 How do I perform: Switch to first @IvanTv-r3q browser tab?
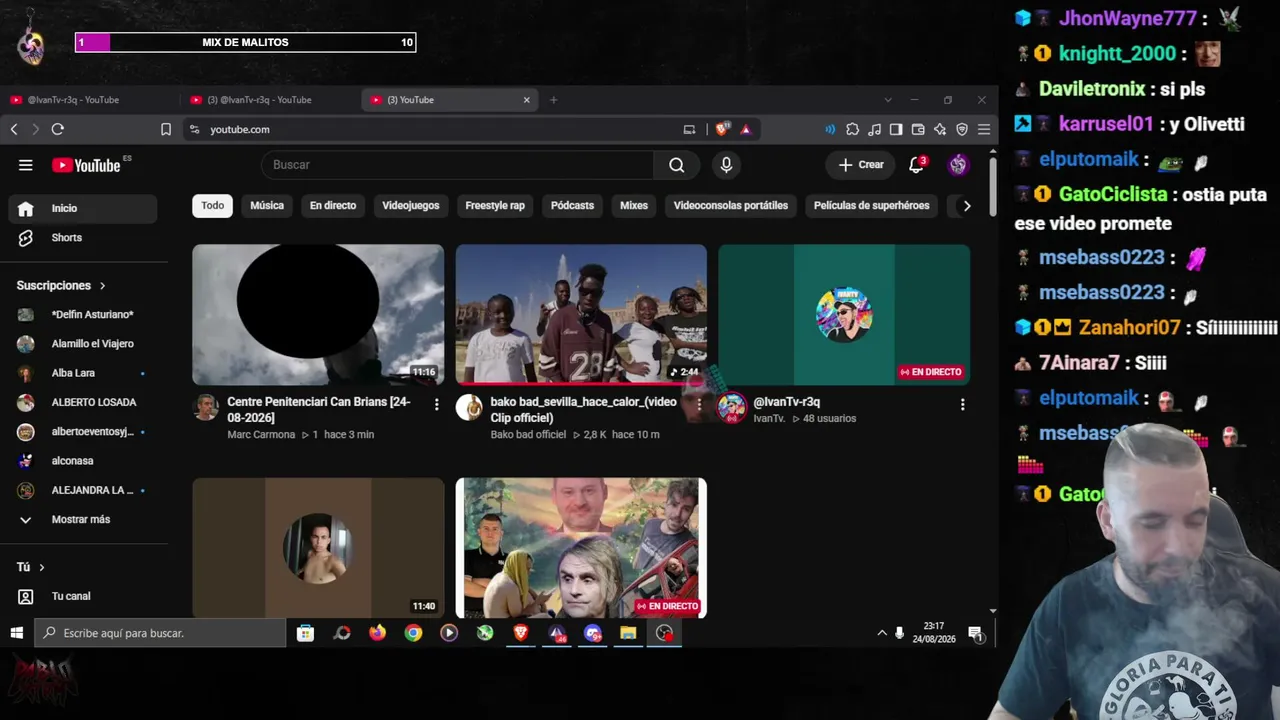pyautogui.click(x=90, y=100)
